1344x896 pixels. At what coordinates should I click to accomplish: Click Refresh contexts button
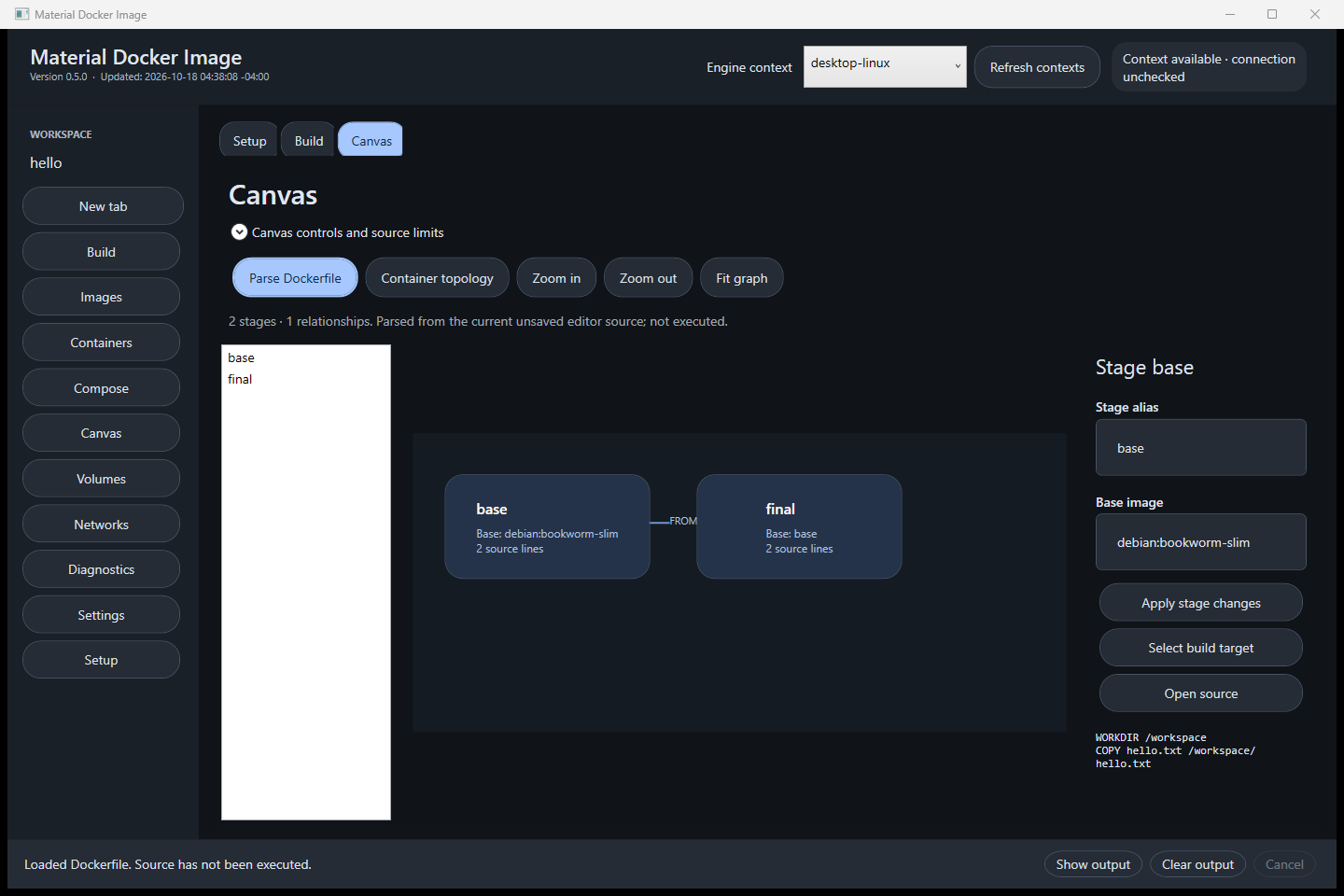(1037, 67)
